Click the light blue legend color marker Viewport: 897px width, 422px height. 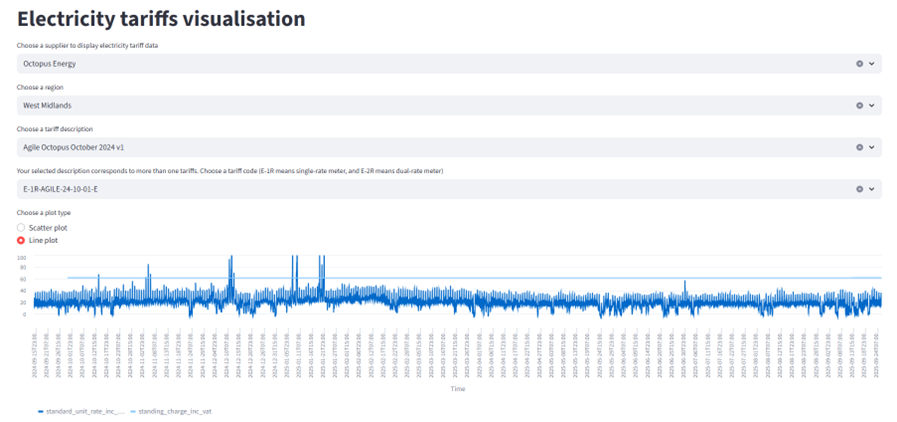click(132, 411)
